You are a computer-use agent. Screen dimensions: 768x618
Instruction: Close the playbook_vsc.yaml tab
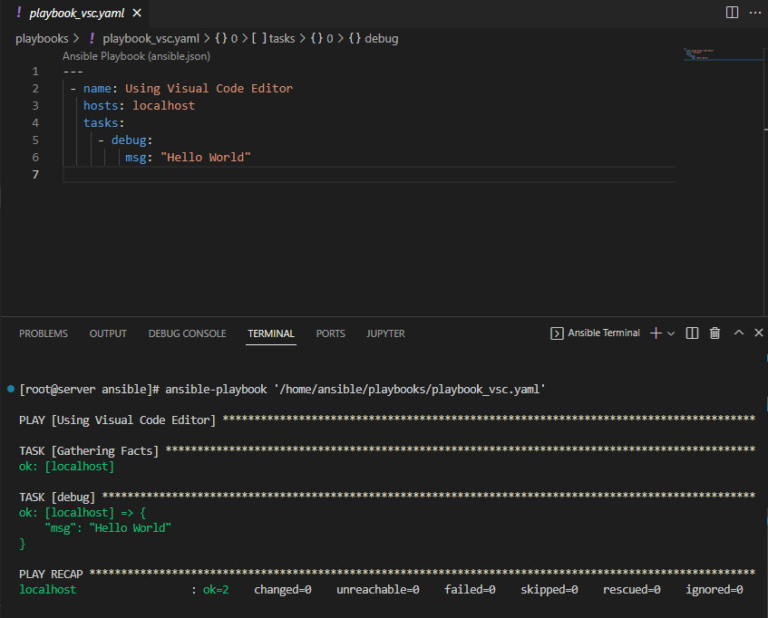coord(137,13)
